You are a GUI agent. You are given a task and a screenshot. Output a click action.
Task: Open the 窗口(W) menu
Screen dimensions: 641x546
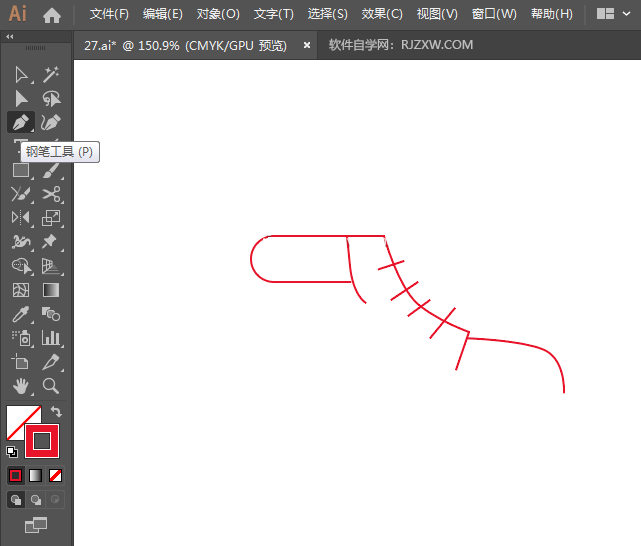pos(494,14)
